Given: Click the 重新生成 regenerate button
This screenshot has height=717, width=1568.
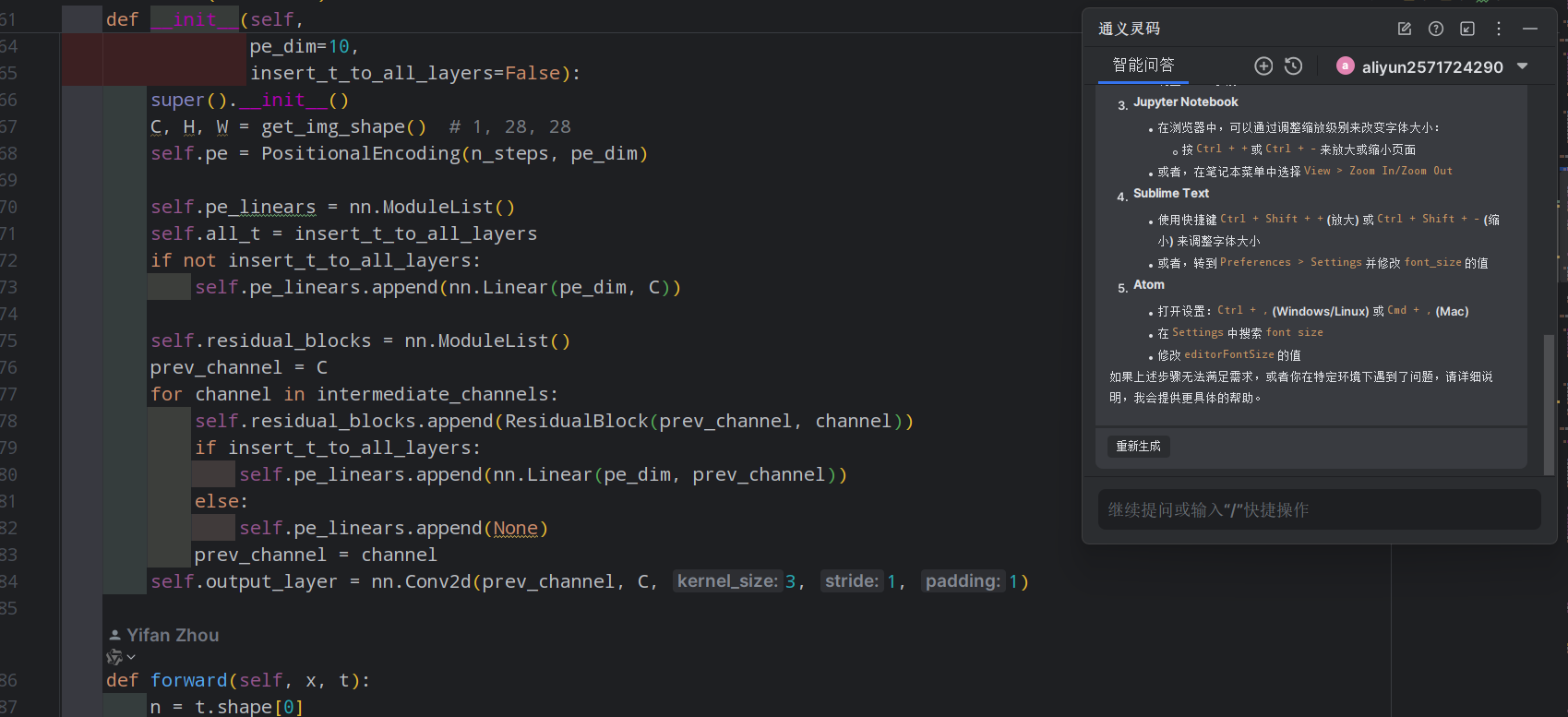Looking at the screenshot, I should click(x=1139, y=446).
